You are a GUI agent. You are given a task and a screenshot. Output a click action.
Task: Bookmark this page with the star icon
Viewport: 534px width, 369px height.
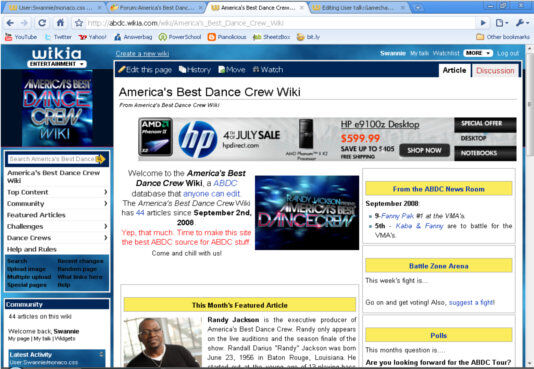79,23
